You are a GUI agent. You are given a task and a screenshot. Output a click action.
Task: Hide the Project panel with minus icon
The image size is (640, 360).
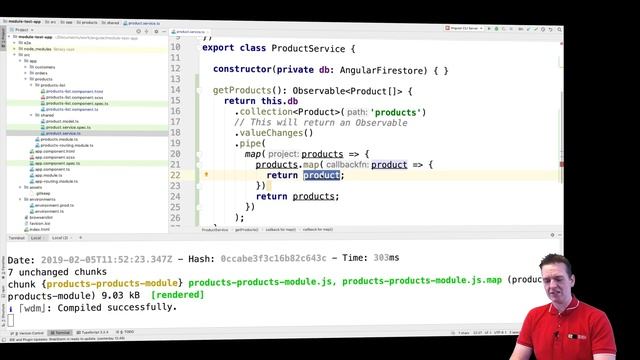(x=164, y=31)
